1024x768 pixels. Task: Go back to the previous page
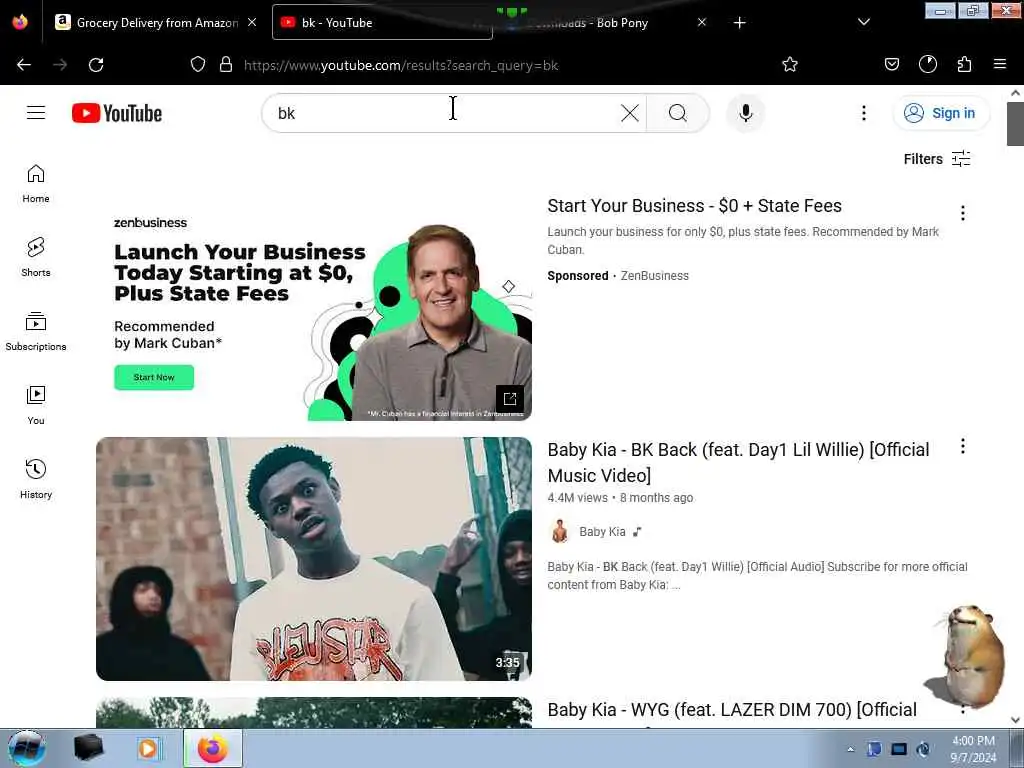point(24,65)
